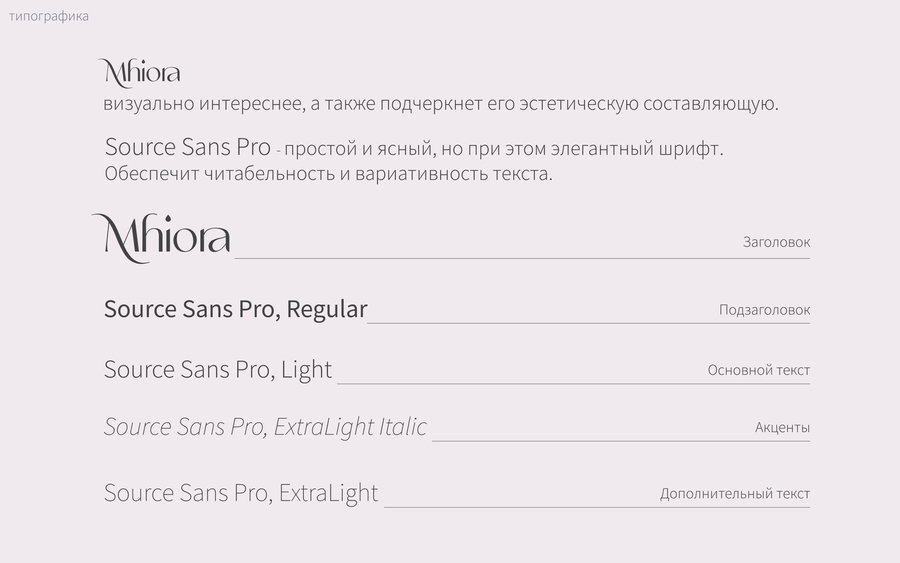The width and height of the screenshot is (900, 563).
Task: Click the line starting 'визуально интереснее'
Action: [x=441, y=104]
